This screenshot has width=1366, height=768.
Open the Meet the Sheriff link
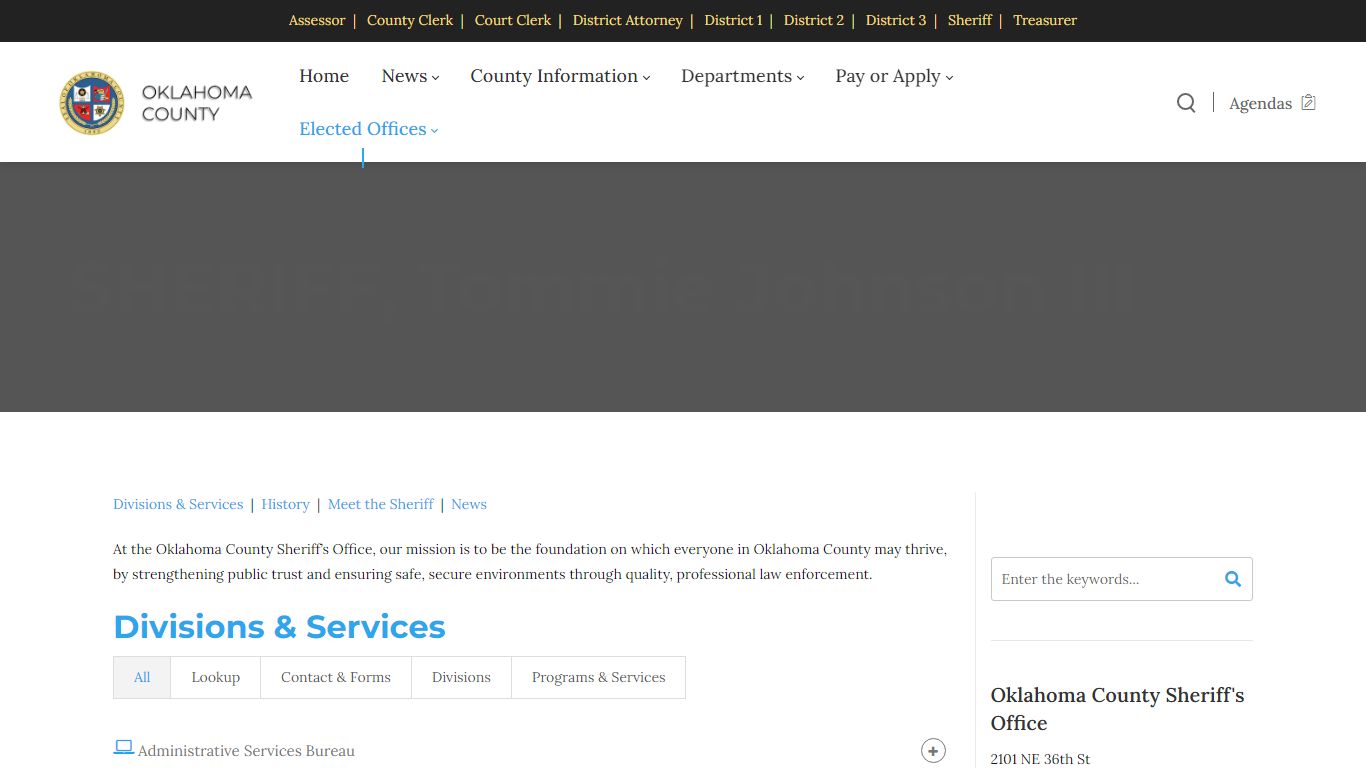tap(381, 504)
